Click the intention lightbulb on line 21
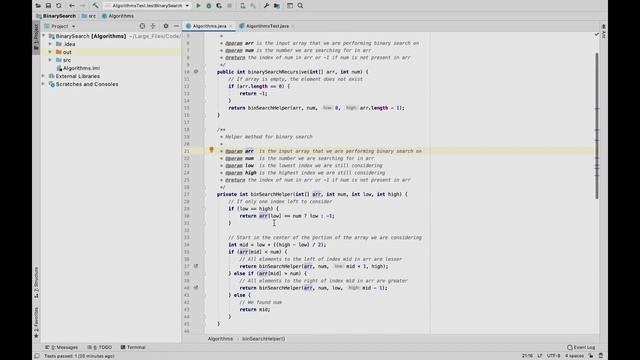640x360 pixels. (x=211, y=150)
